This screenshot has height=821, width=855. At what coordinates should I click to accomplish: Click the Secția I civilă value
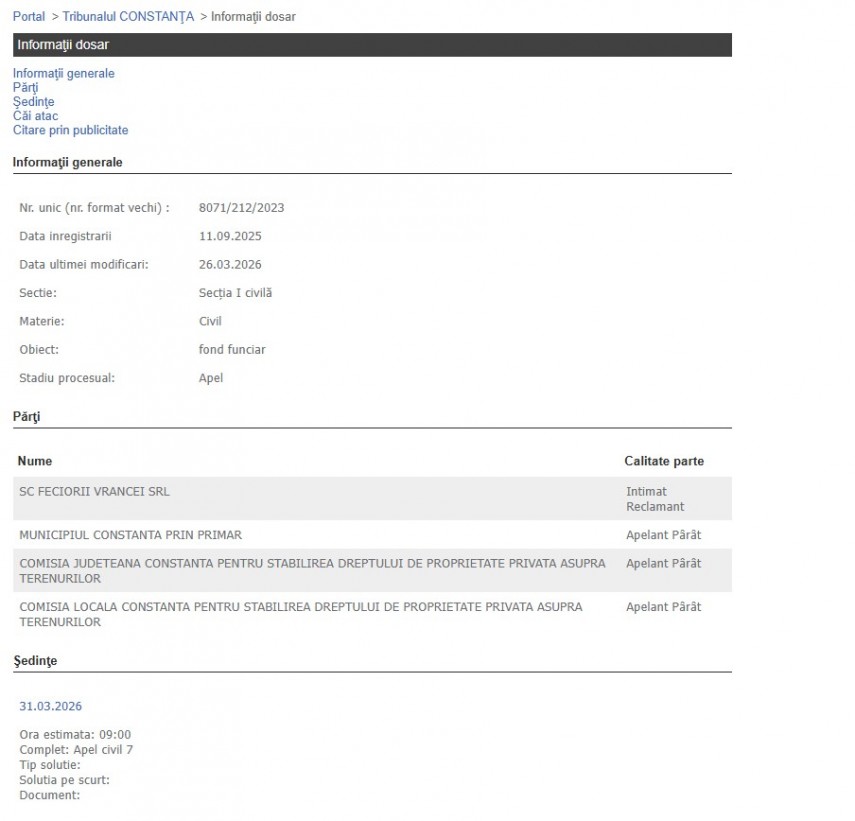[x=235, y=293]
